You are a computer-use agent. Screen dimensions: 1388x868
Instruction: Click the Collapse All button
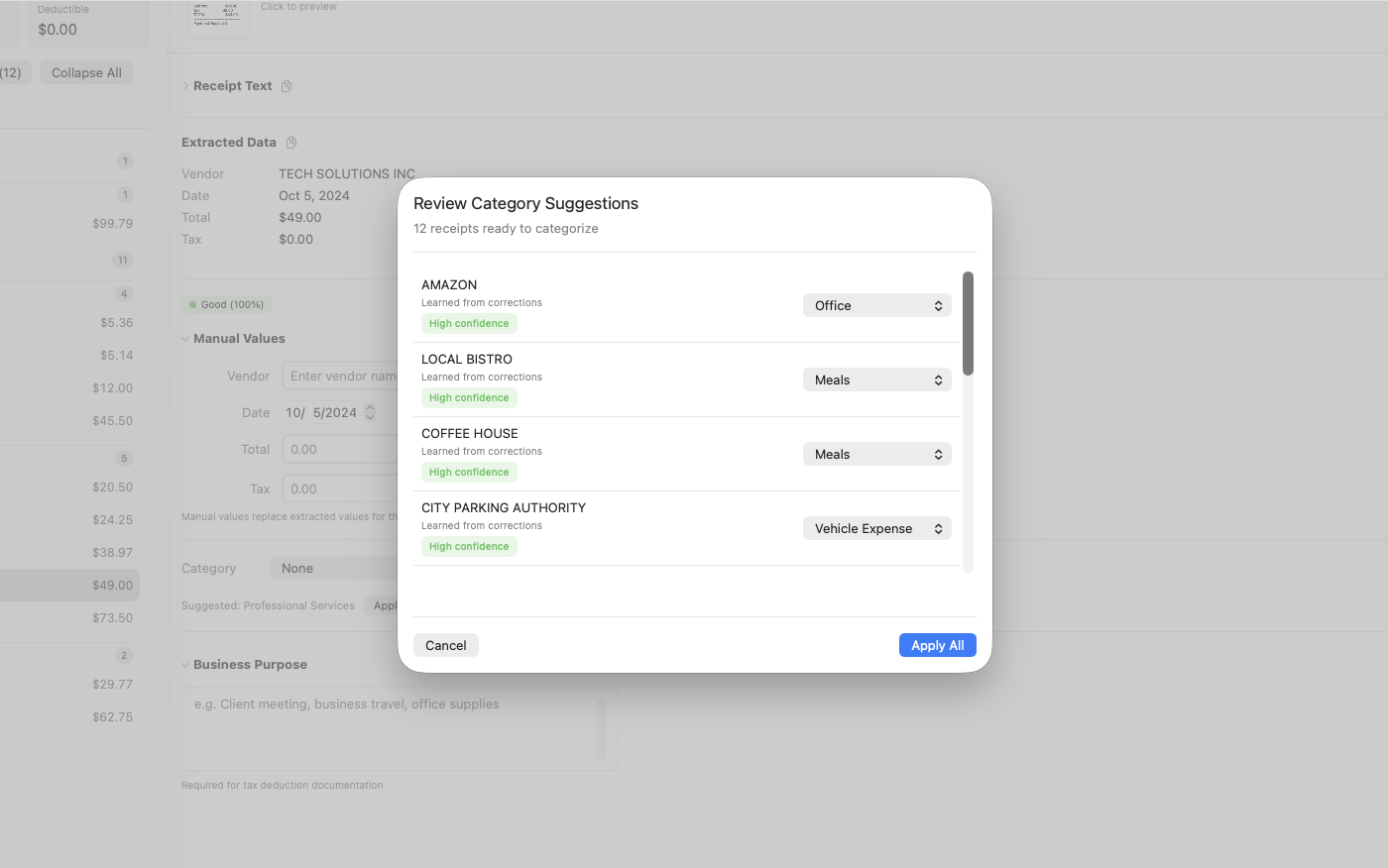(86, 71)
